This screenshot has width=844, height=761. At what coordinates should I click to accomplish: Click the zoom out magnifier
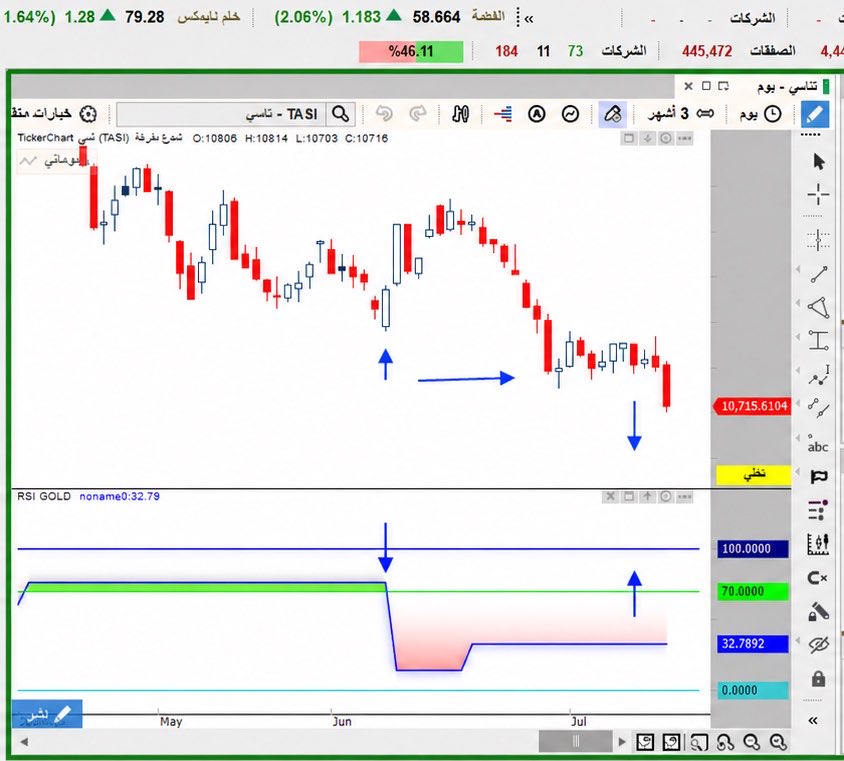click(751, 743)
